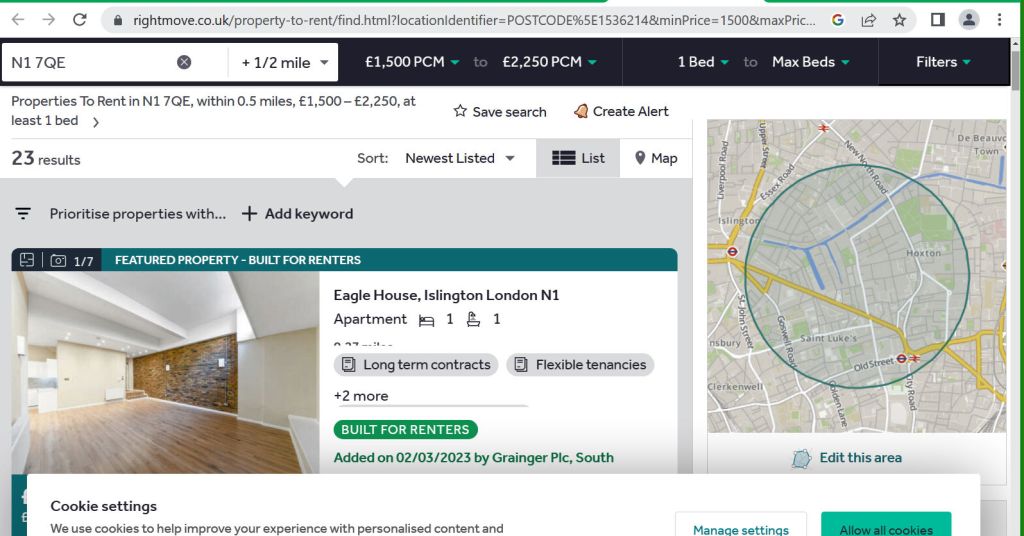The image size is (1024, 536).
Task: Open the search radius +1/2 mile dropdown
Action: pos(285,62)
